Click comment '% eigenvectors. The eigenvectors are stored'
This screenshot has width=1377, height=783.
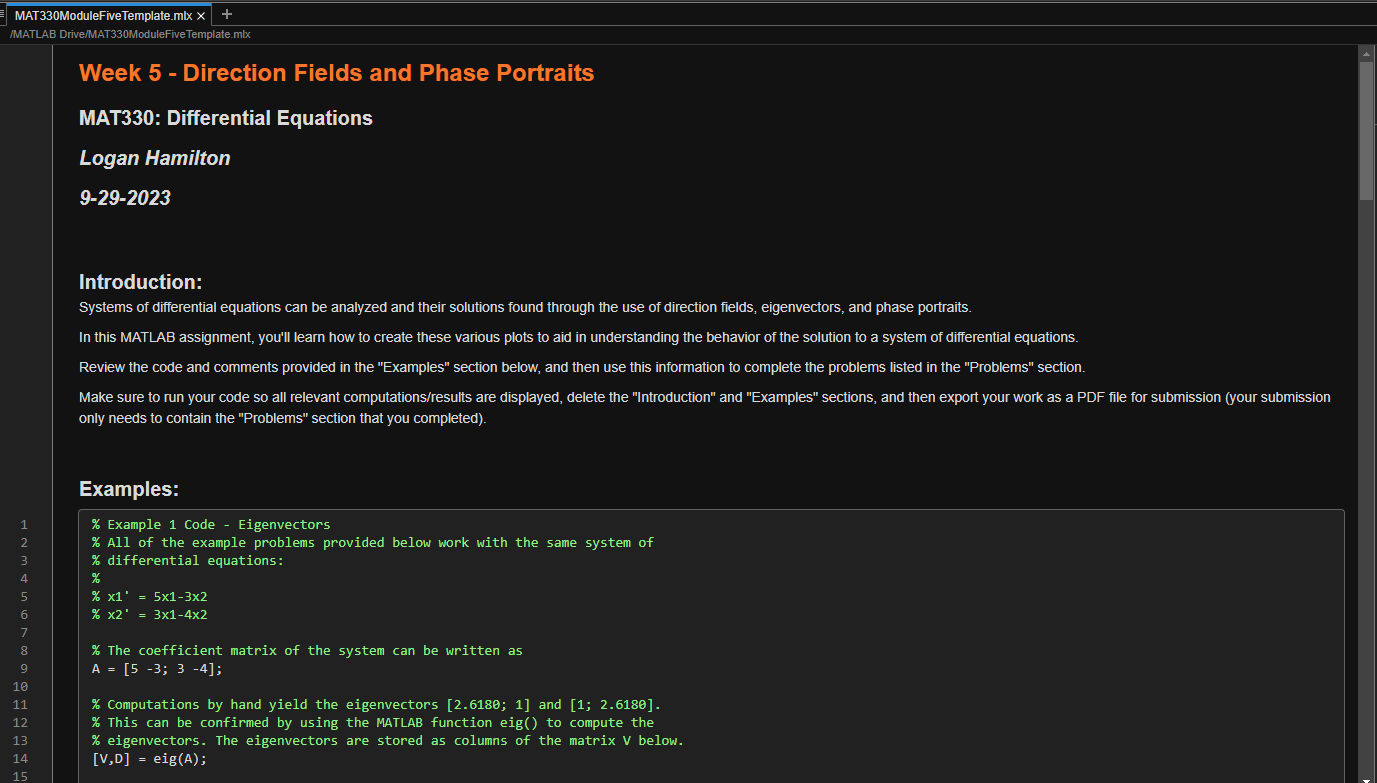(x=388, y=740)
